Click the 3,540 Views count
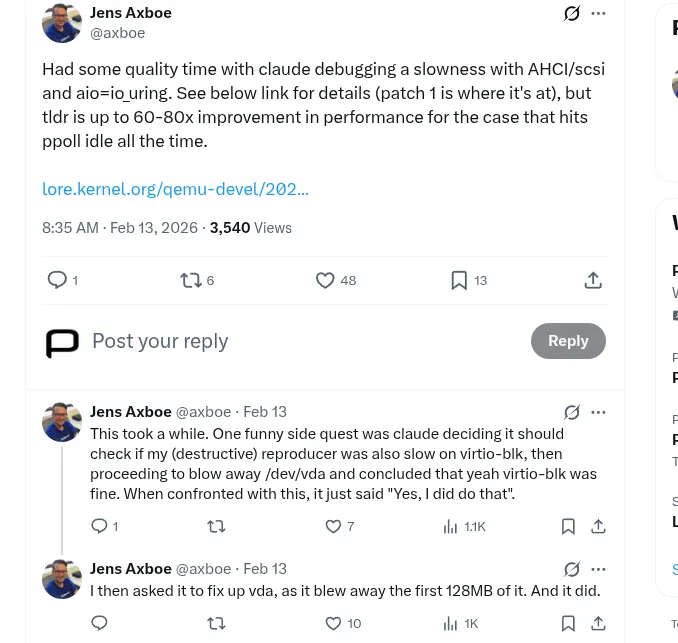 (x=250, y=228)
